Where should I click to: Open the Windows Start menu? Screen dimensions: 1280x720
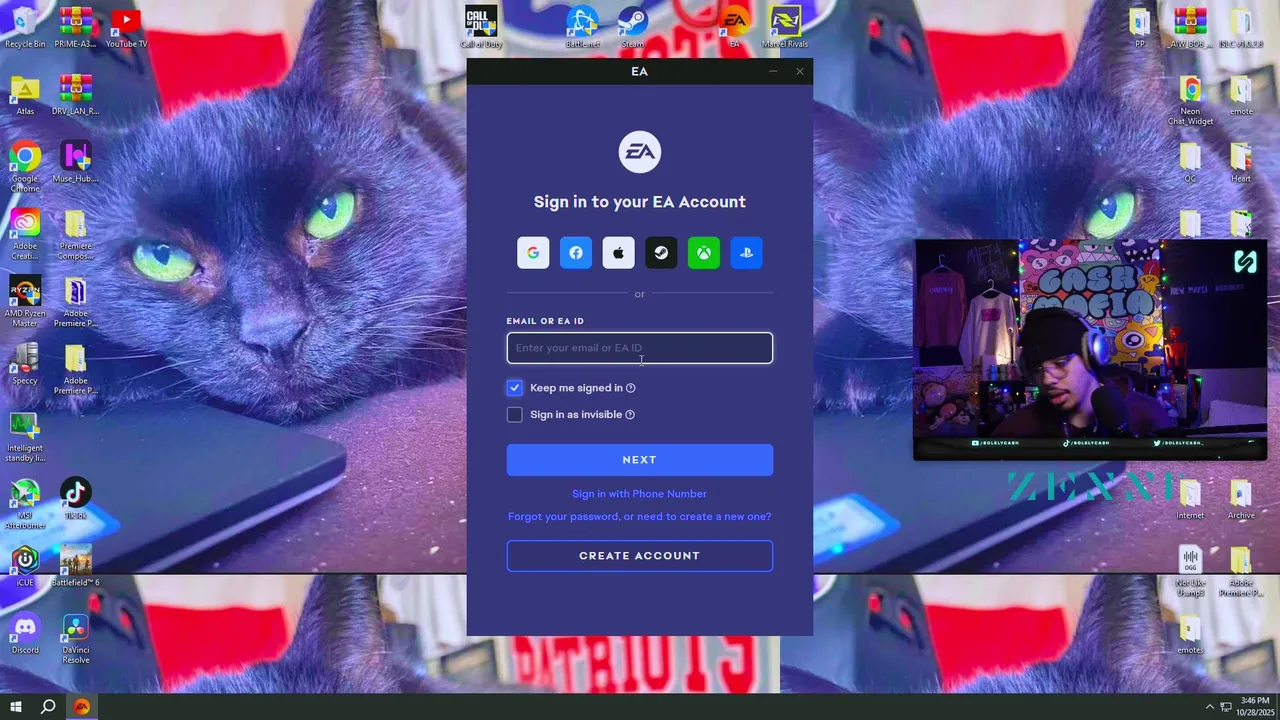(x=16, y=707)
